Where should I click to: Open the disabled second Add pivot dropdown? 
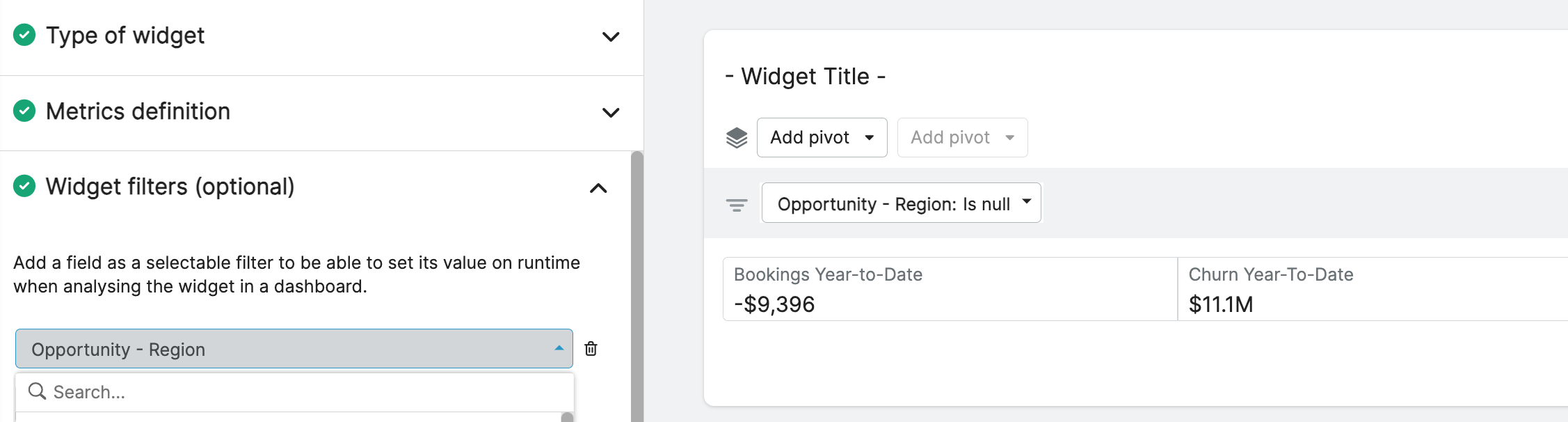tap(962, 137)
